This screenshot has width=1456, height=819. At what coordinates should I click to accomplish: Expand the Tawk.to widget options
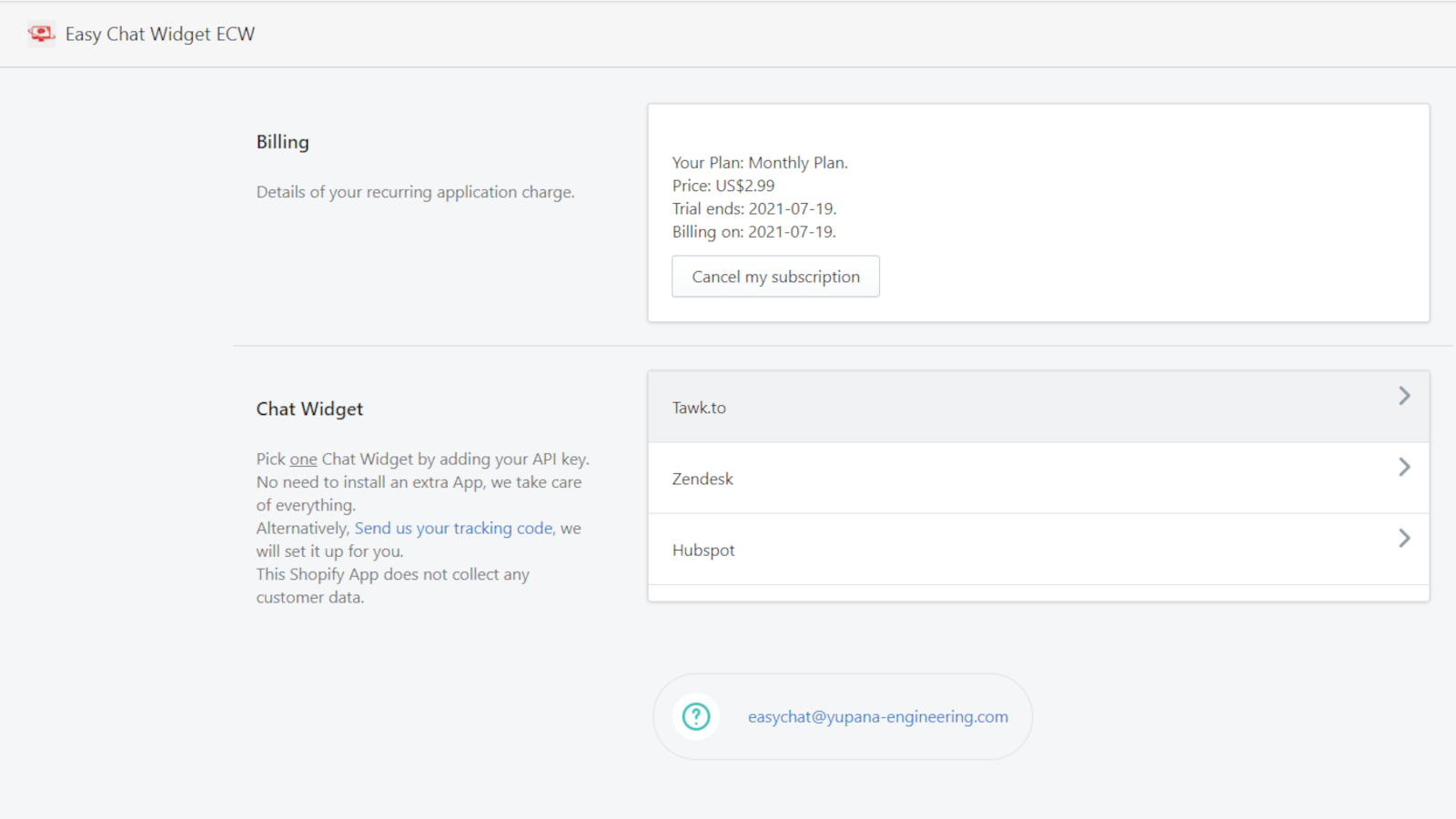click(1037, 407)
